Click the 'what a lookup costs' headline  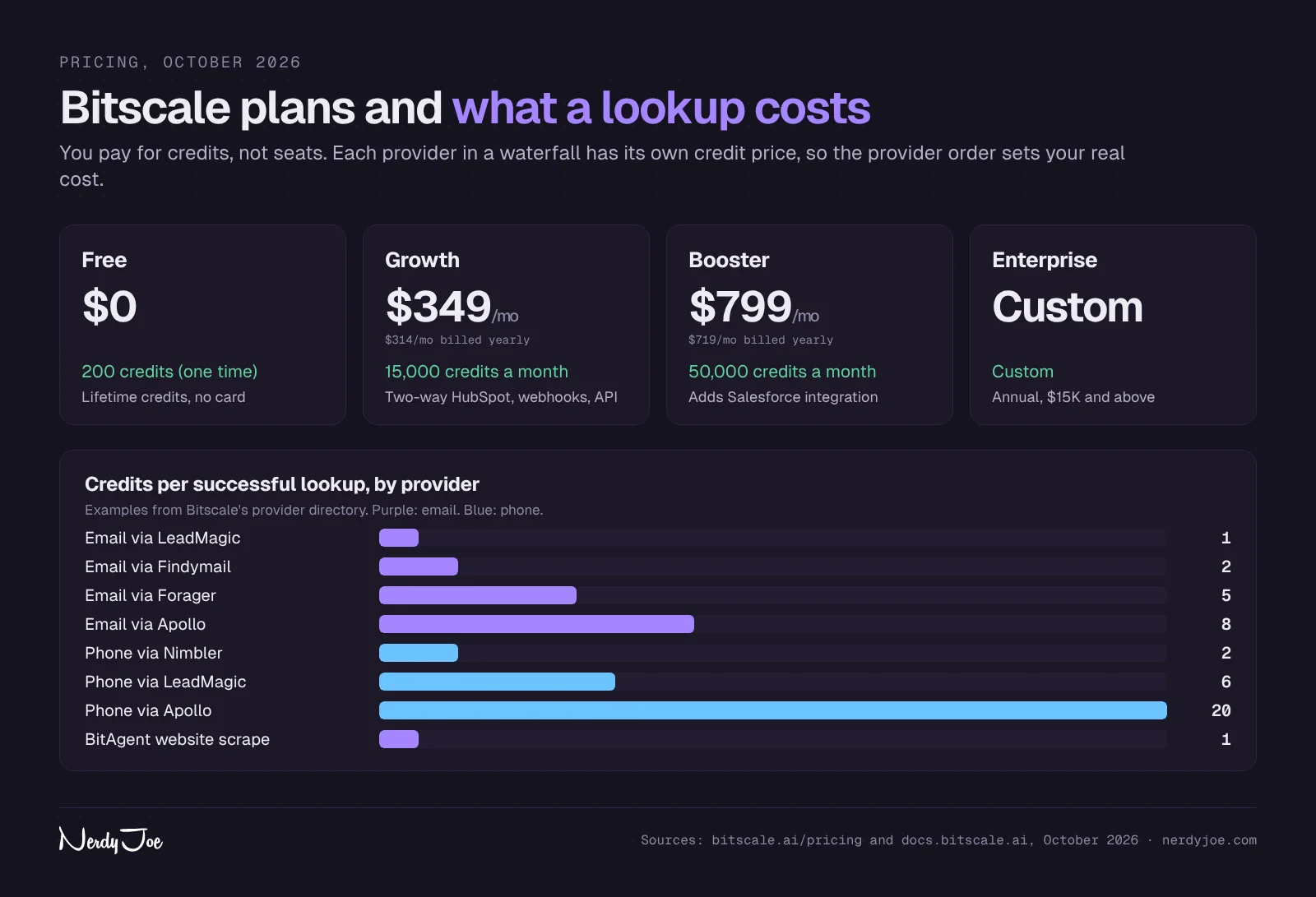[x=661, y=108]
